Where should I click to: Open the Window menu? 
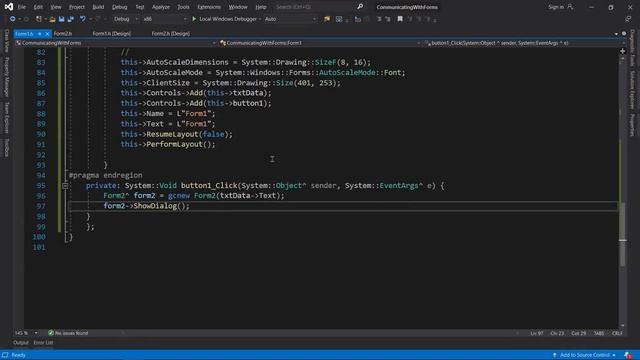(x=238, y=7)
